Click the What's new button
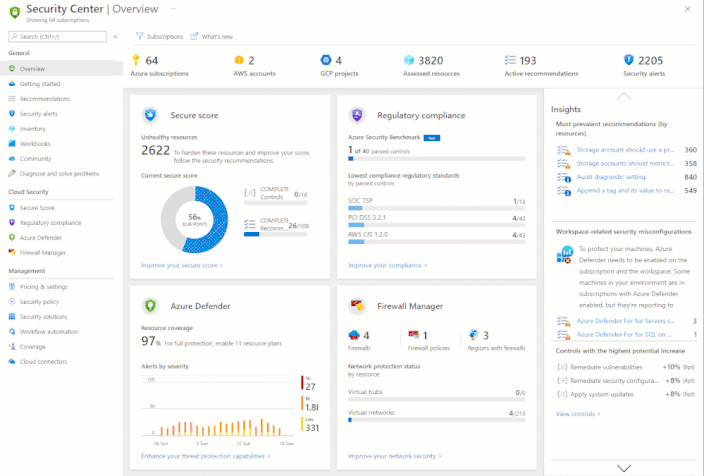This screenshot has width=704, height=476. (211, 36)
